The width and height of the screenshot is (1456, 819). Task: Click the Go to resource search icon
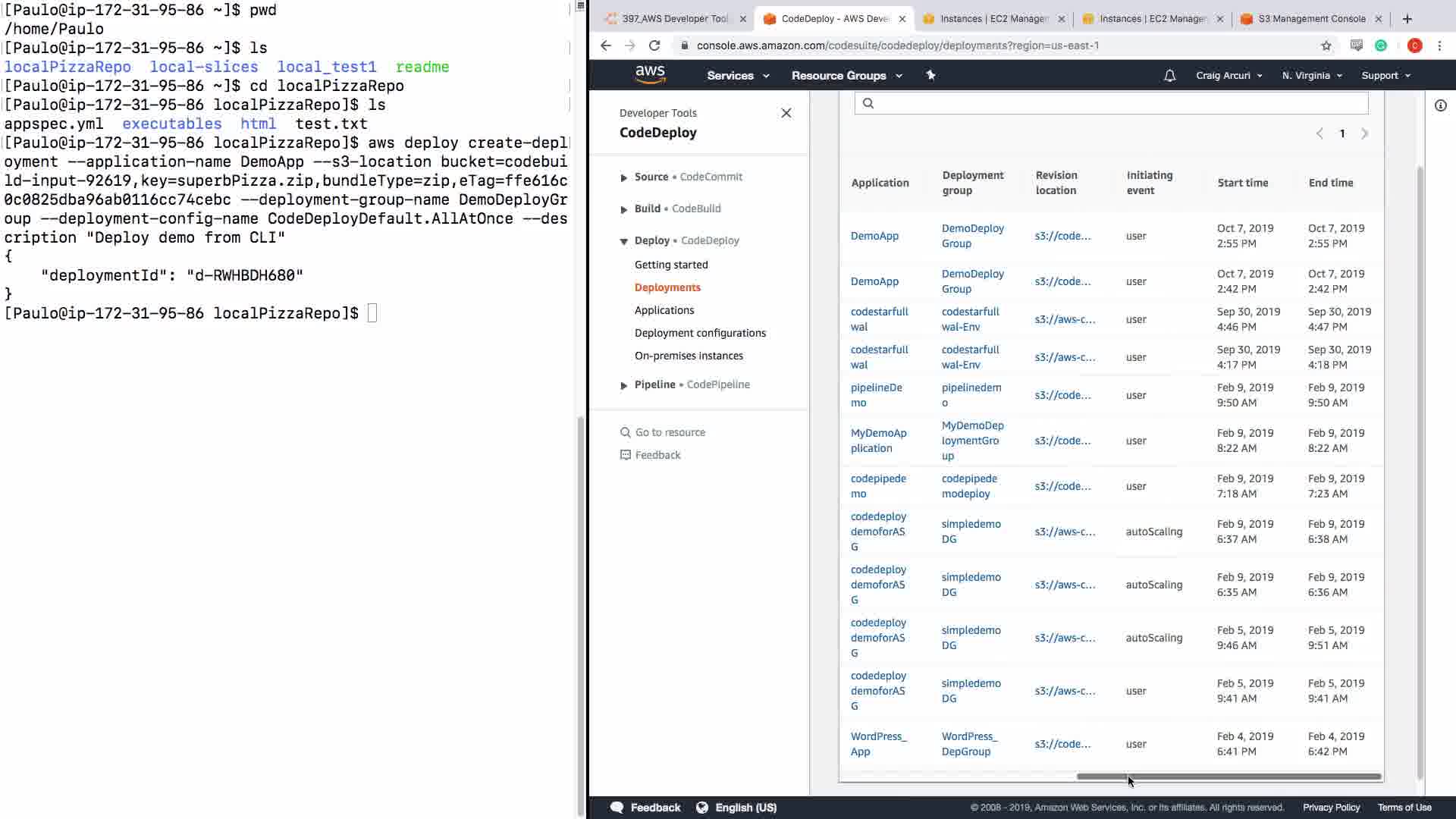[x=626, y=432]
